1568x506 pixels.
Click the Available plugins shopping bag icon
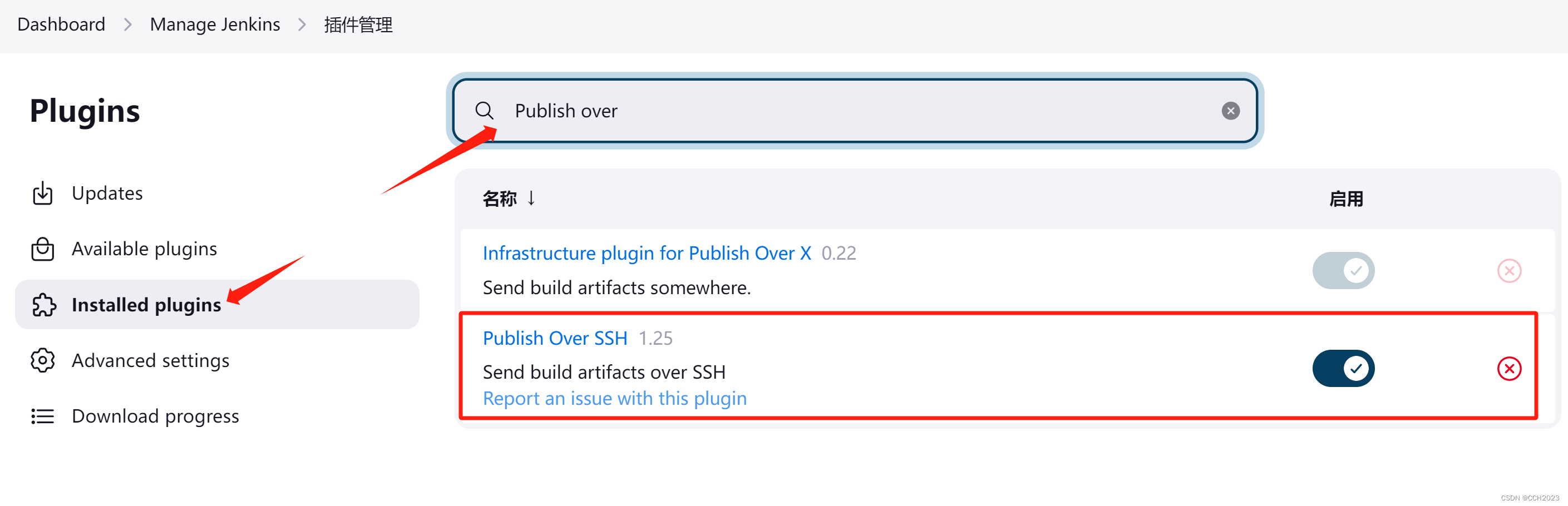click(43, 249)
